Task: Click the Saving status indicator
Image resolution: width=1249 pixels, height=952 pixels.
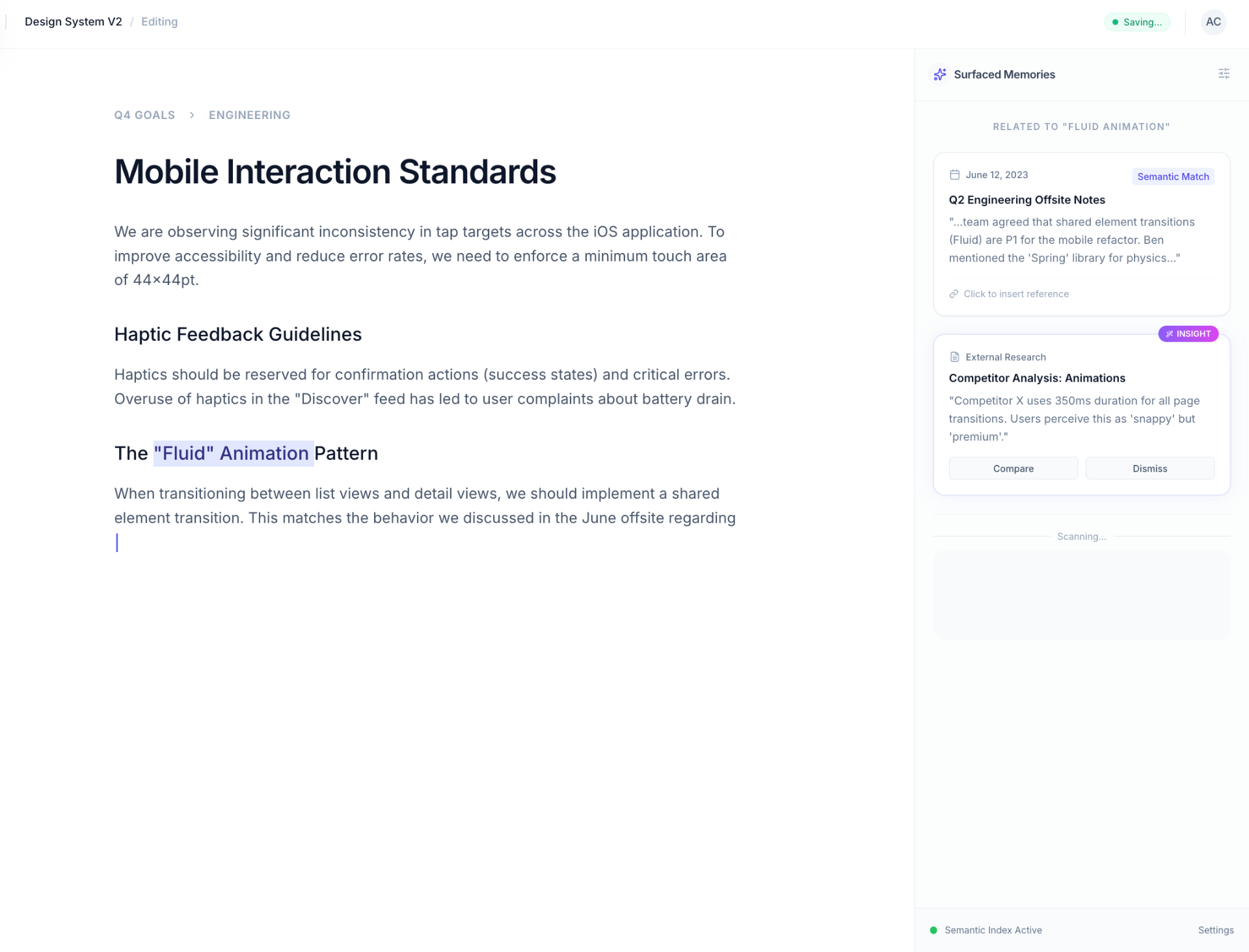Action: tap(1136, 22)
